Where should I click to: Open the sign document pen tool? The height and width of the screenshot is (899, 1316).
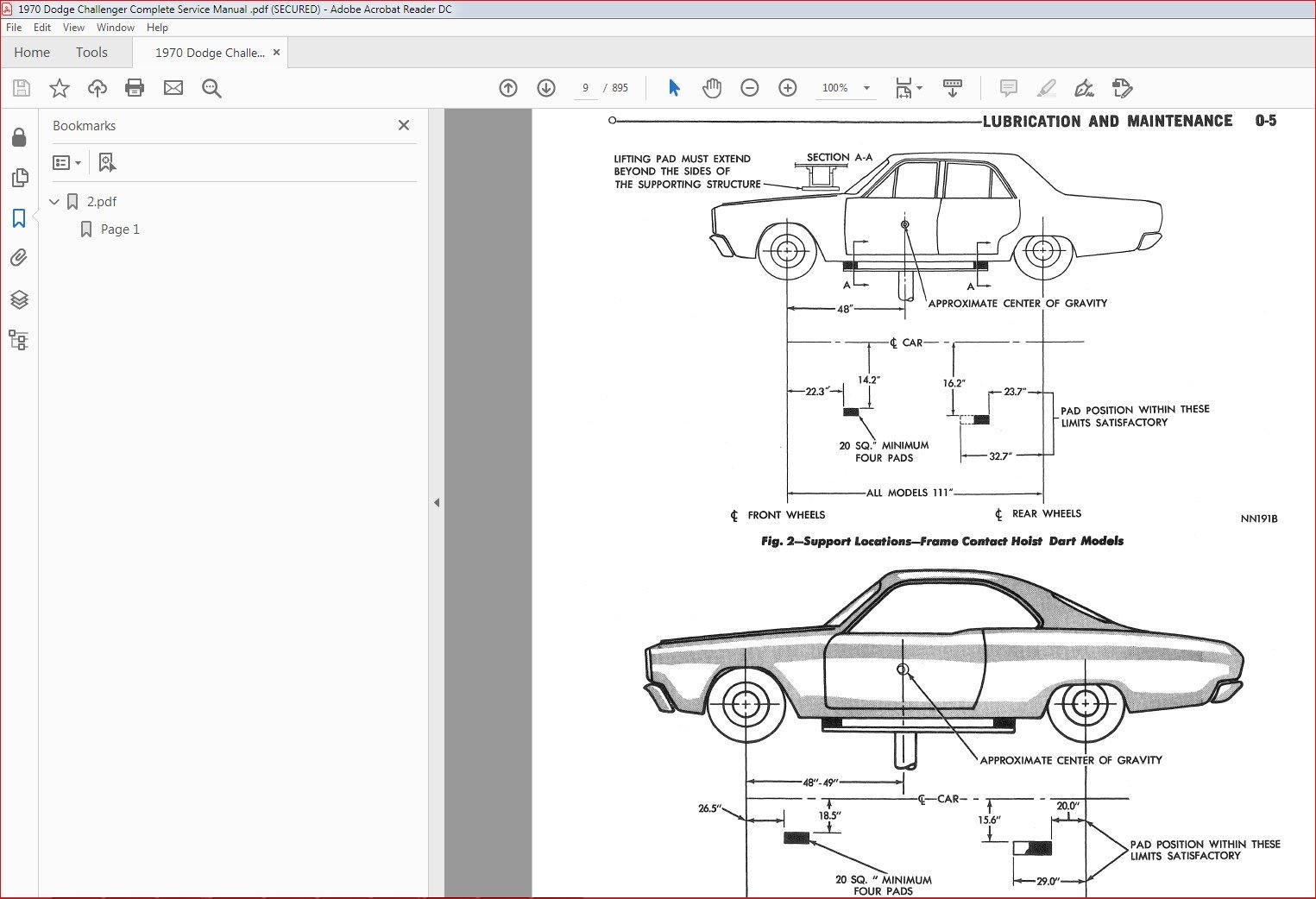coord(1084,88)
